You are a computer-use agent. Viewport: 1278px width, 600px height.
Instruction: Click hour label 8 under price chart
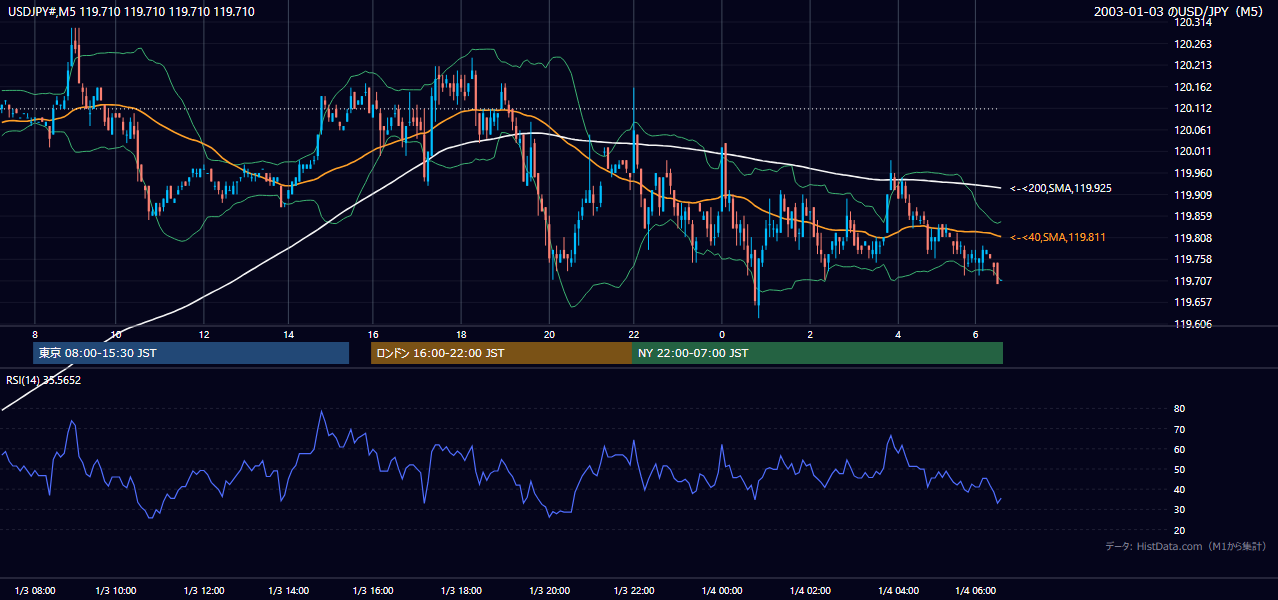[x=34, y=334]
